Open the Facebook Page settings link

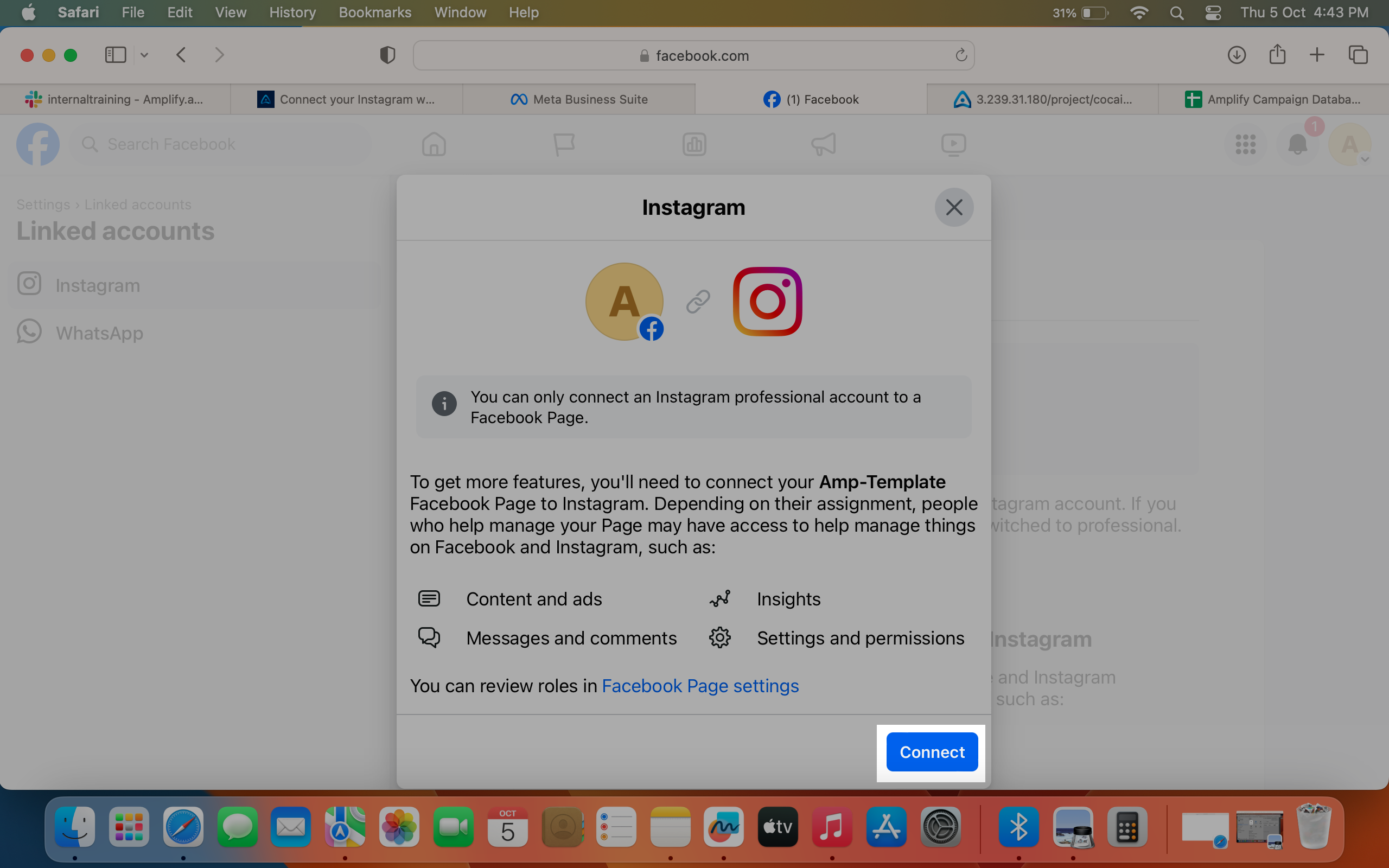click(x=700, y=685)
